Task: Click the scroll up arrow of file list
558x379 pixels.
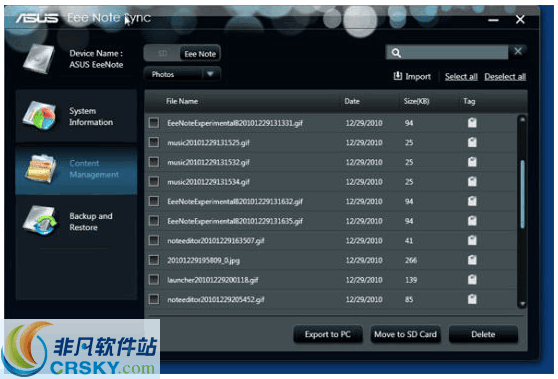Action: tap(522, 120)
